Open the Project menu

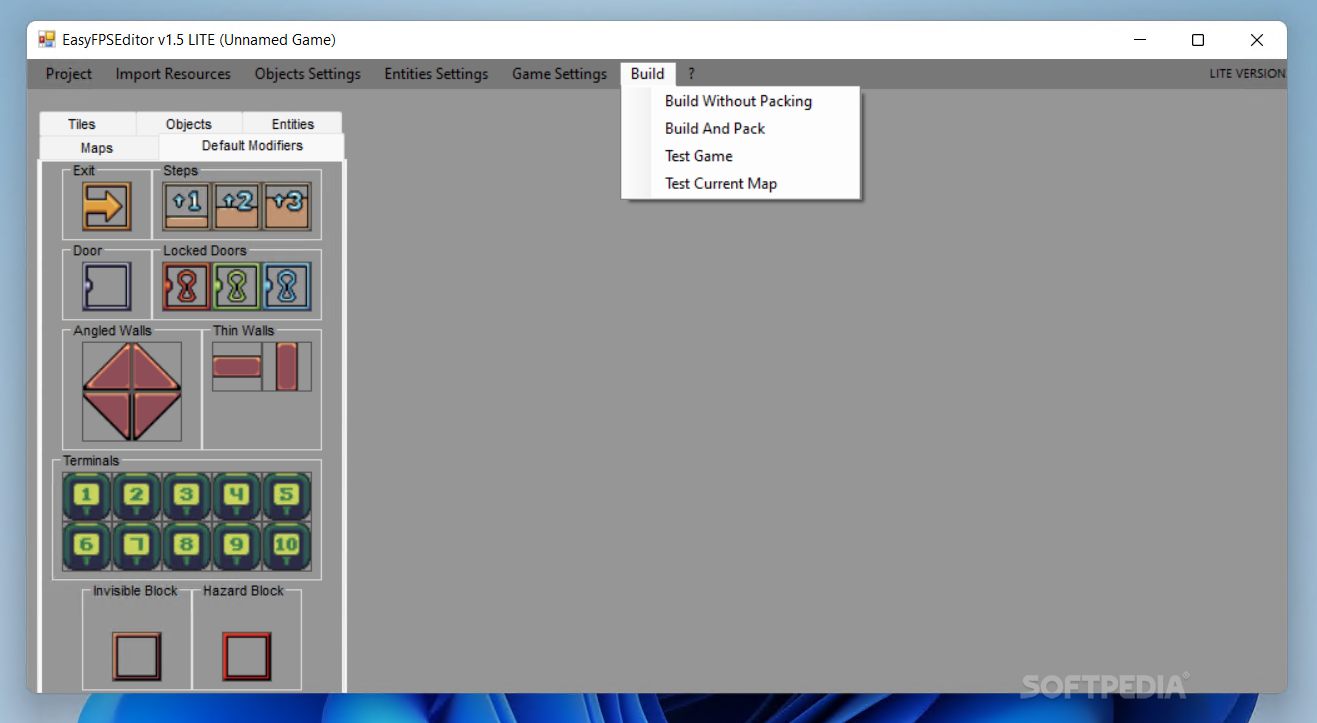click(69, 74)
